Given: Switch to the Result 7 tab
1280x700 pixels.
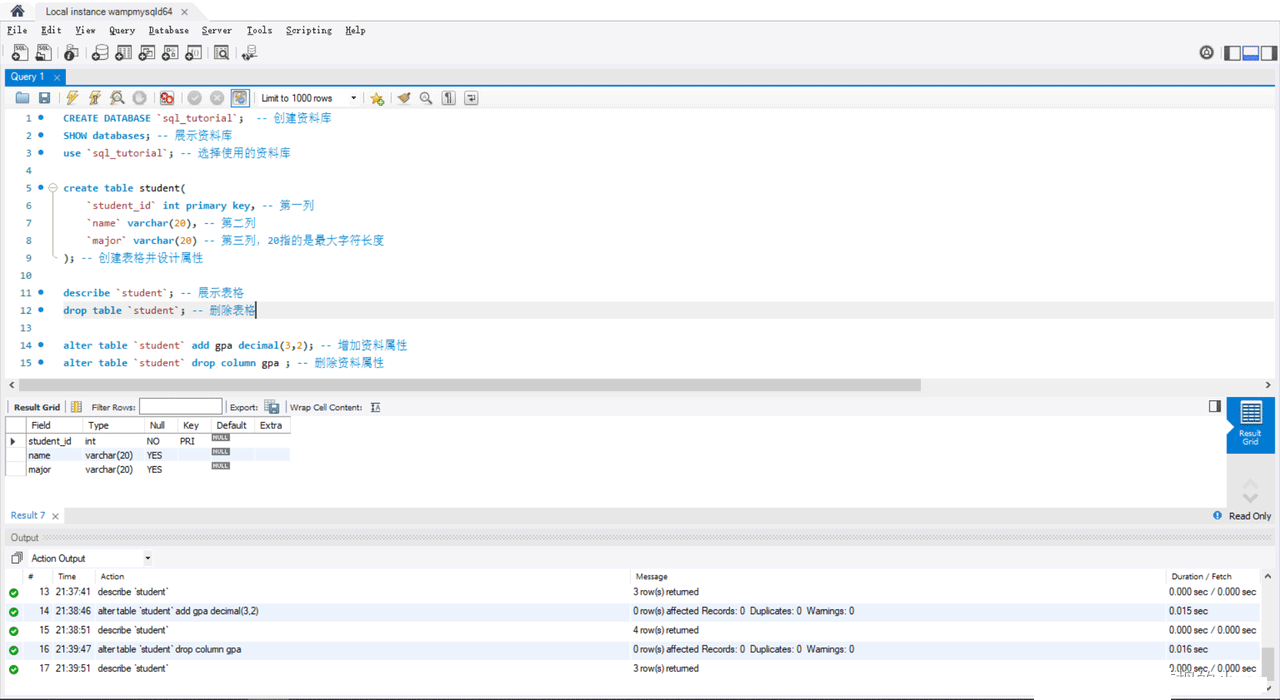Looking at the screenshot, I should (30, 515).
